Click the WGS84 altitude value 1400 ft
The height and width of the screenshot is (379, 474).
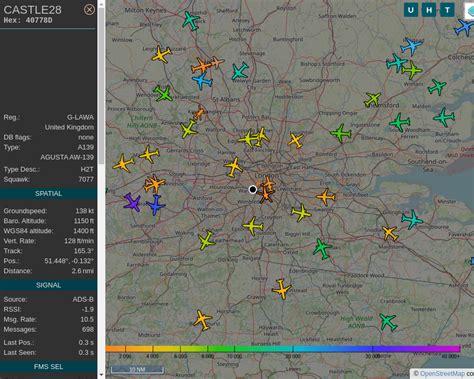(83, 231)
